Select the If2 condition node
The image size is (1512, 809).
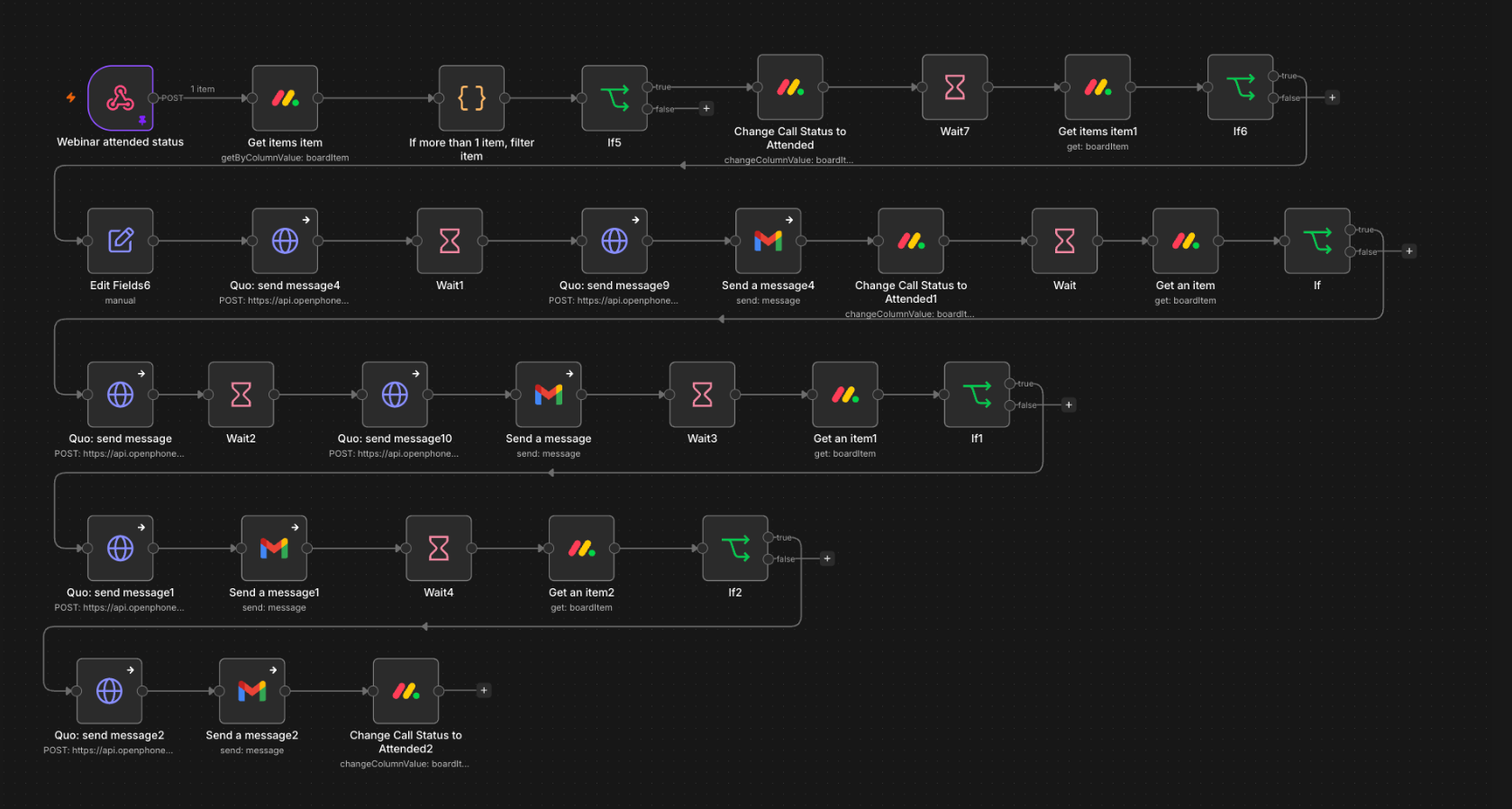click(735, 548)
